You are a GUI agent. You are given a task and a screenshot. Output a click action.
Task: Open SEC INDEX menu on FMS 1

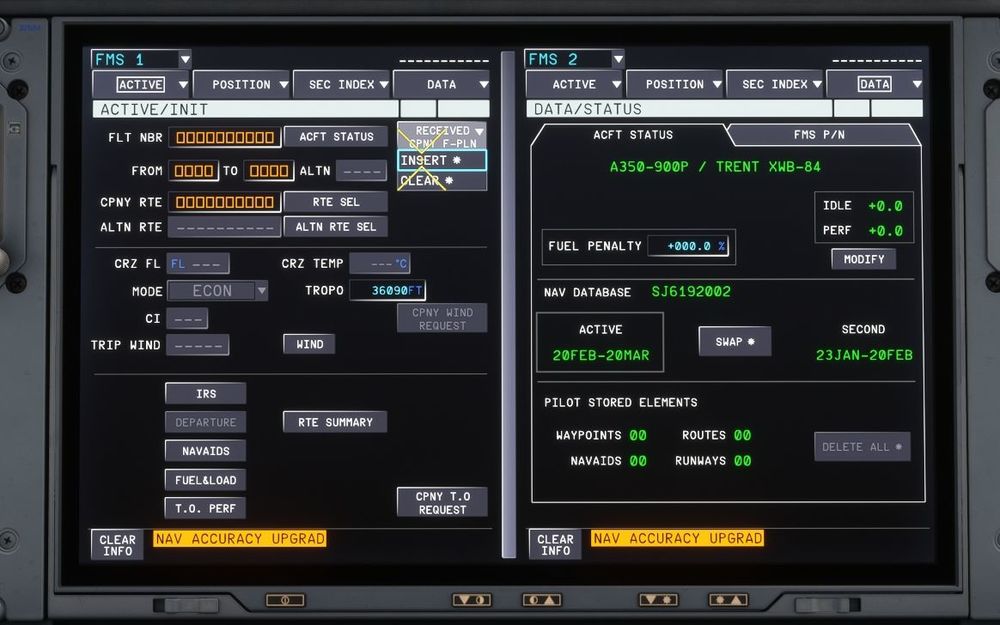341,85
